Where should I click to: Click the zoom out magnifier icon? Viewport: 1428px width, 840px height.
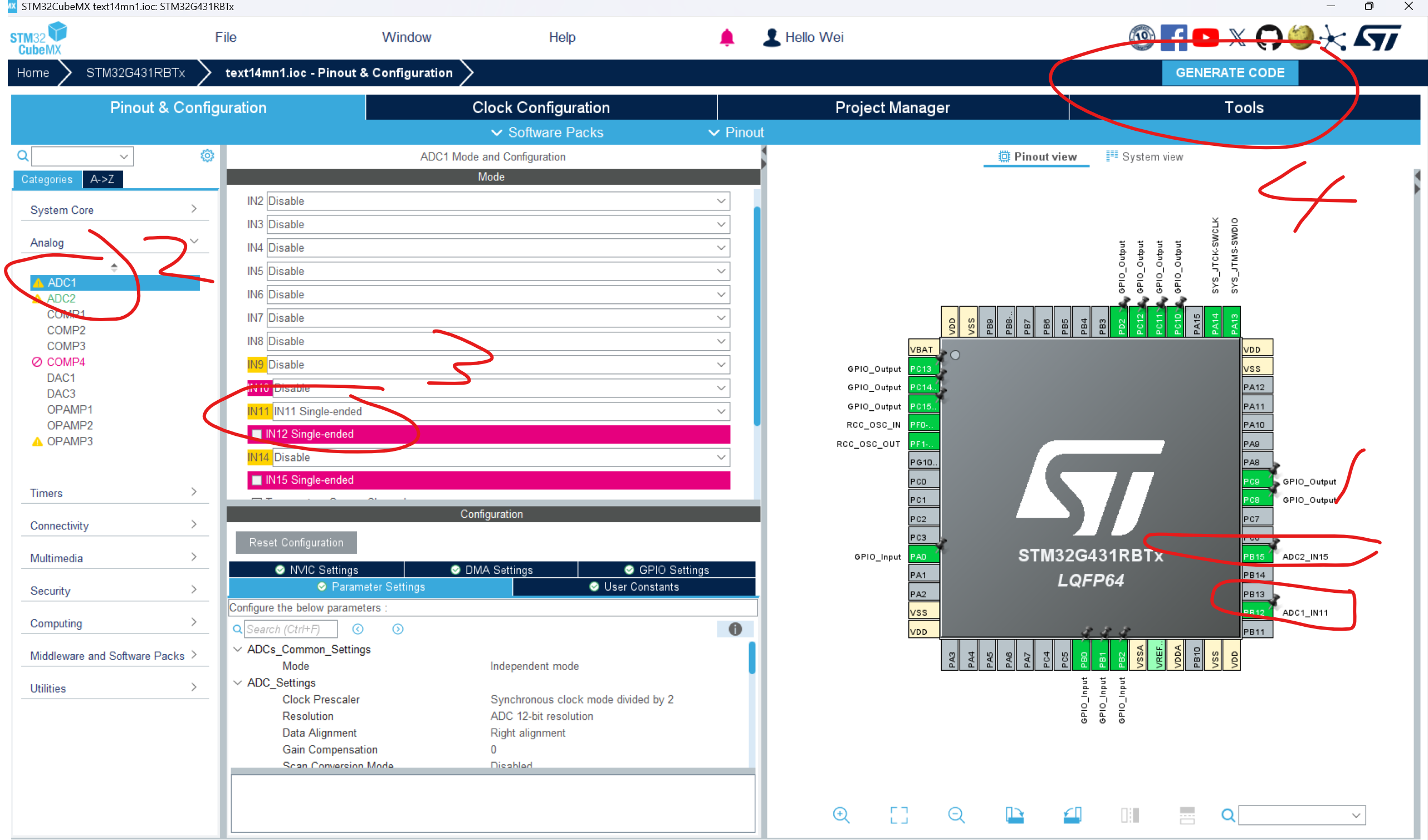[956, 815]
